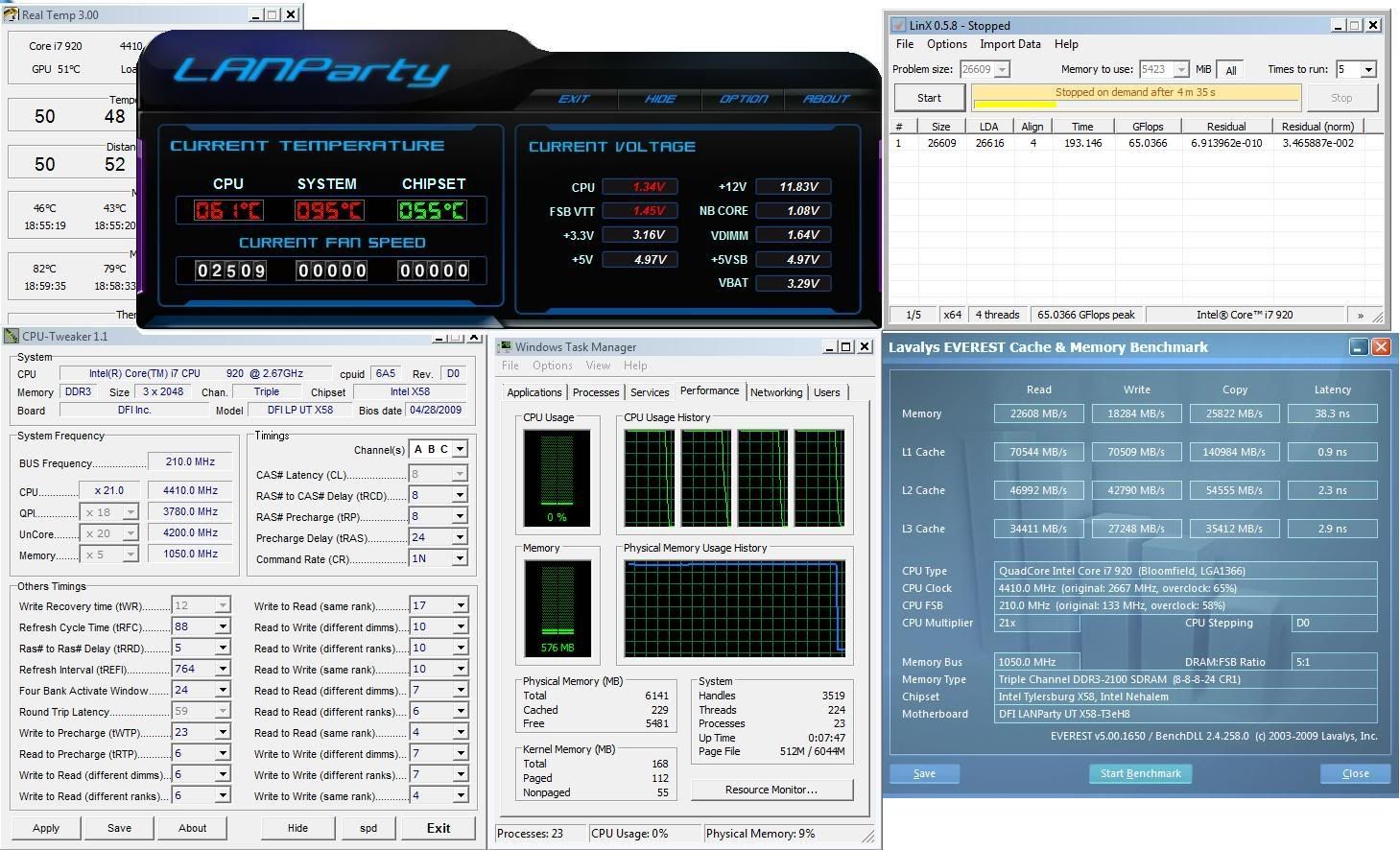1400x850 pixels.
Task: Switch to the Applications tab
Action: pyautogui.click(x=534, y=392)
